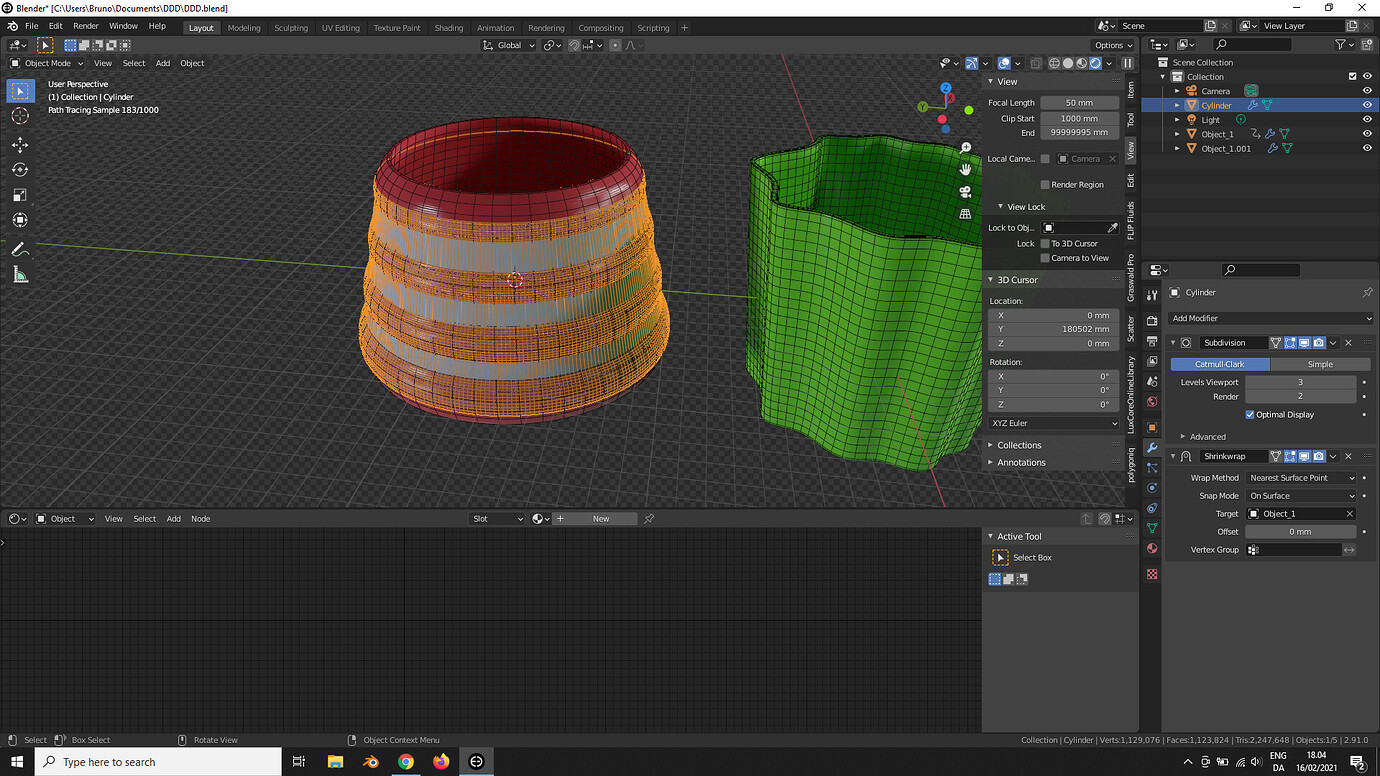Enable Camera to View checkbox
Viewport: 1380px width, 776px height.
click(x=1045, y=258)
